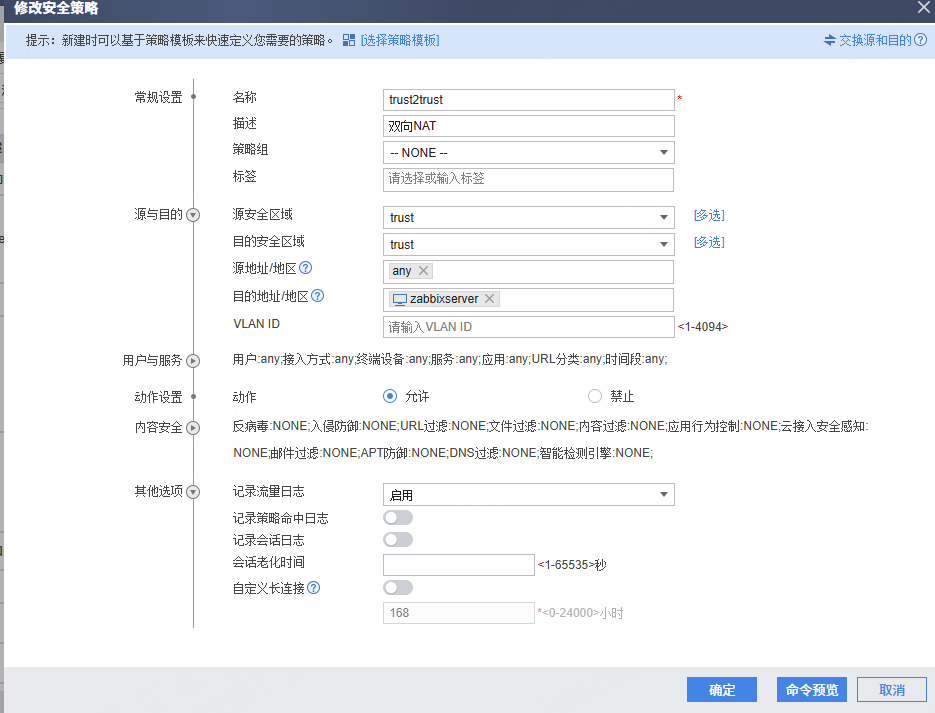Click help icon next to swap source/destination

pyautogui.click(x=920, y=40)
